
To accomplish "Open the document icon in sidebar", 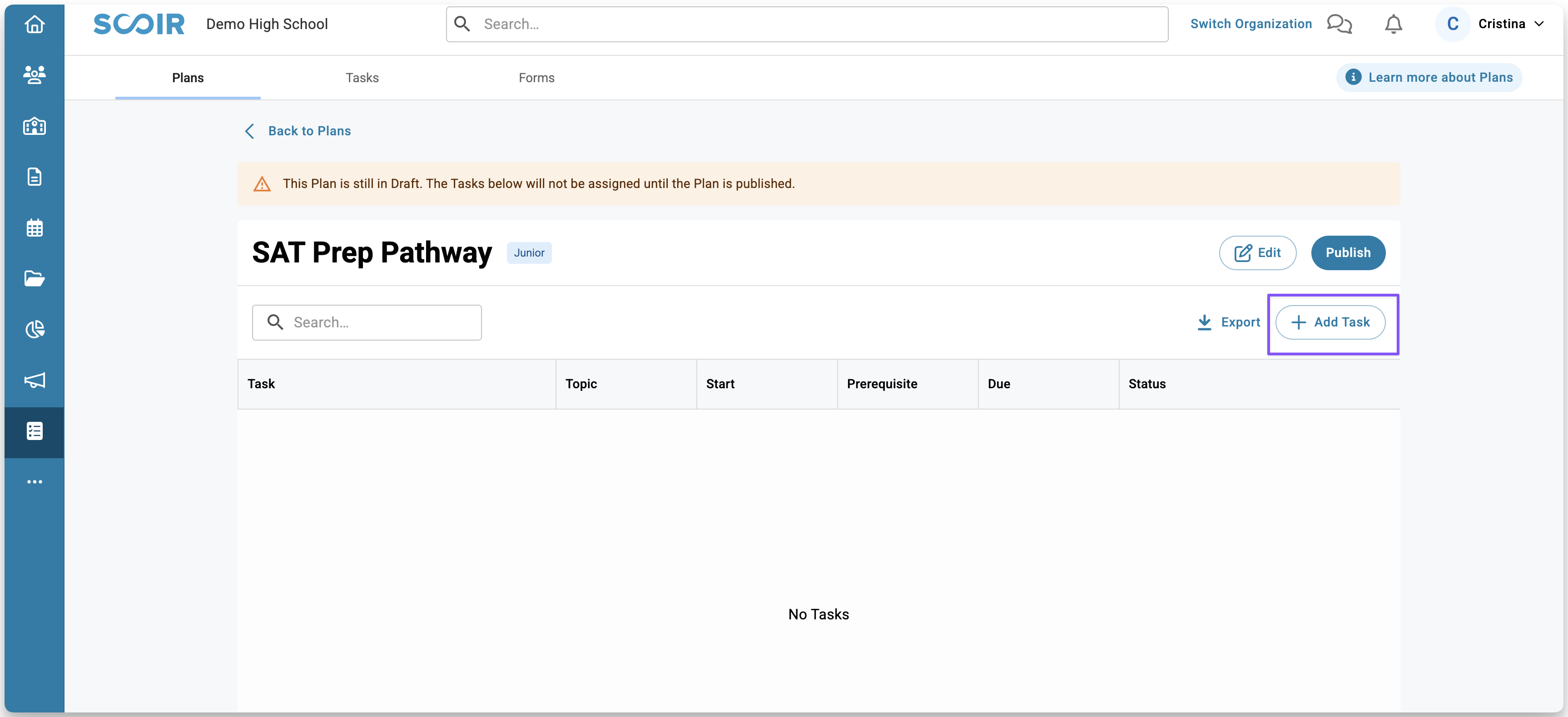I will (x=34, y=177).
